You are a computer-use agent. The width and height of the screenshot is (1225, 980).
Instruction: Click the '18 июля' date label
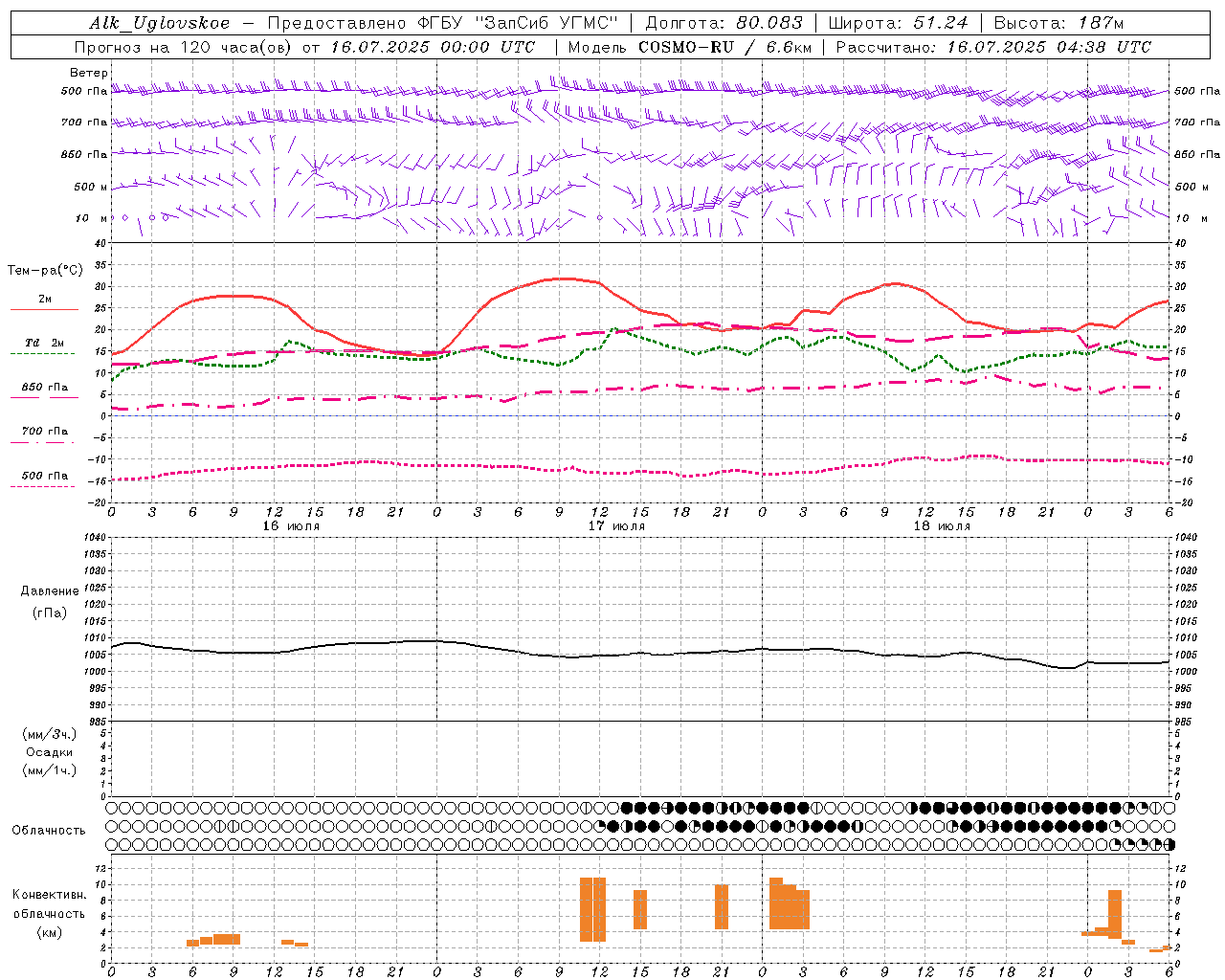point(942,526)
